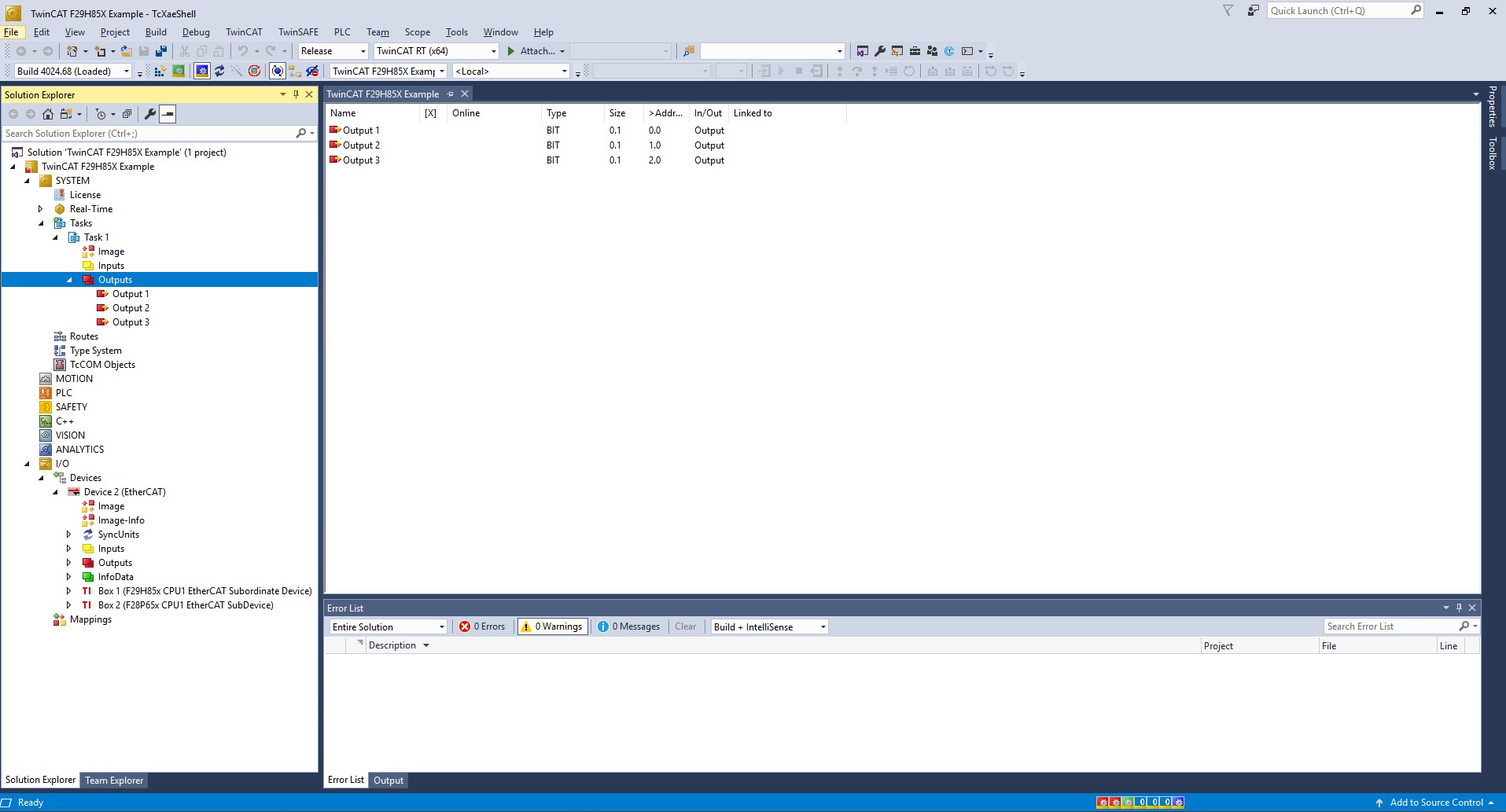1506x812 pixels.
Task: Open the Entire Solution scope dropdown
Action: coord(388,626)
